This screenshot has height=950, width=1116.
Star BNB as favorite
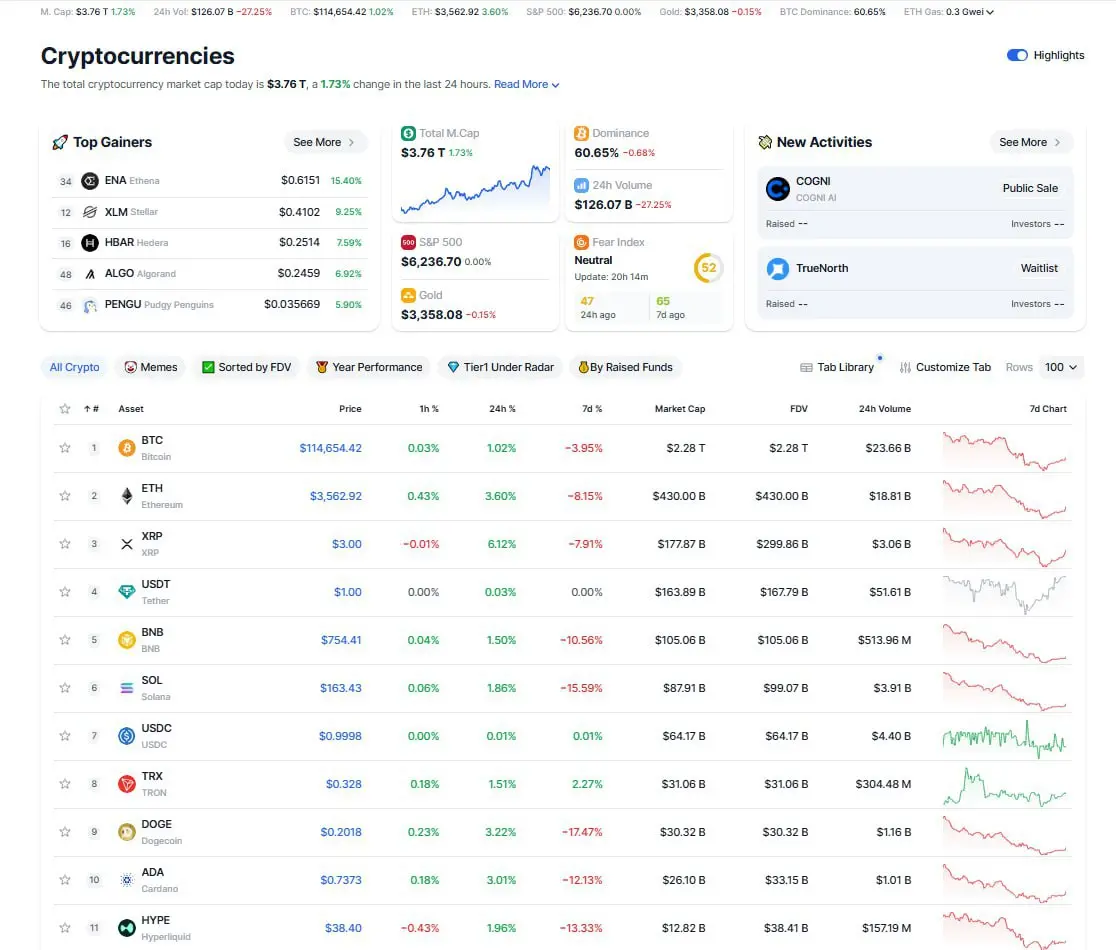(x=65, y=640)
